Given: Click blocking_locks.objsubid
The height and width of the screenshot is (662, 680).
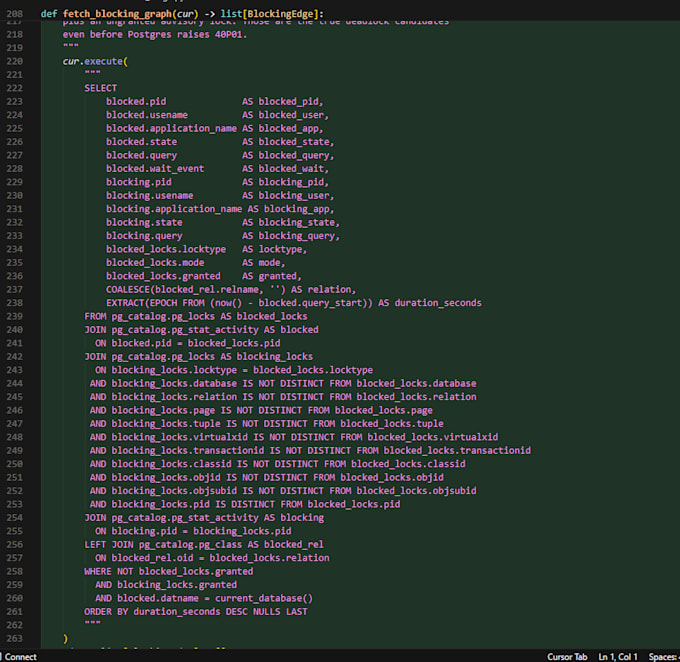Looking at the screenshot, I should pos(174,491).
